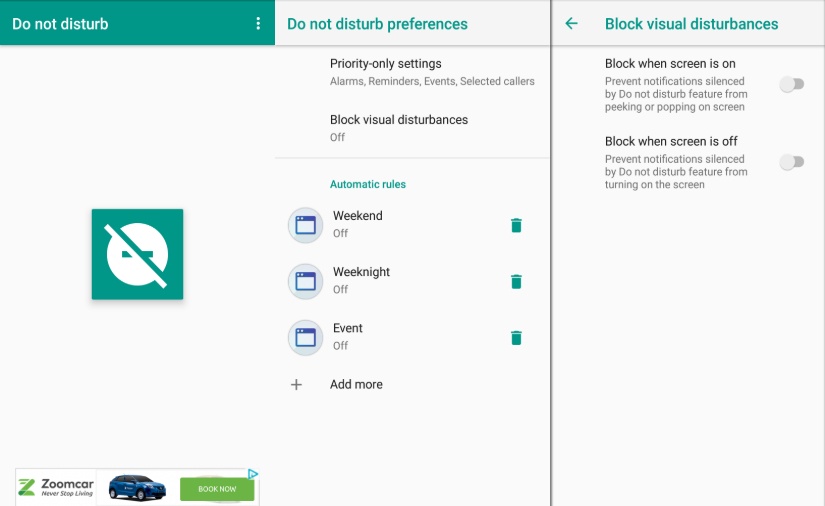This screenshot has width=825, height=506.
Task: Click the Weekend rule calendar icon
Action: tap(305, 225)
